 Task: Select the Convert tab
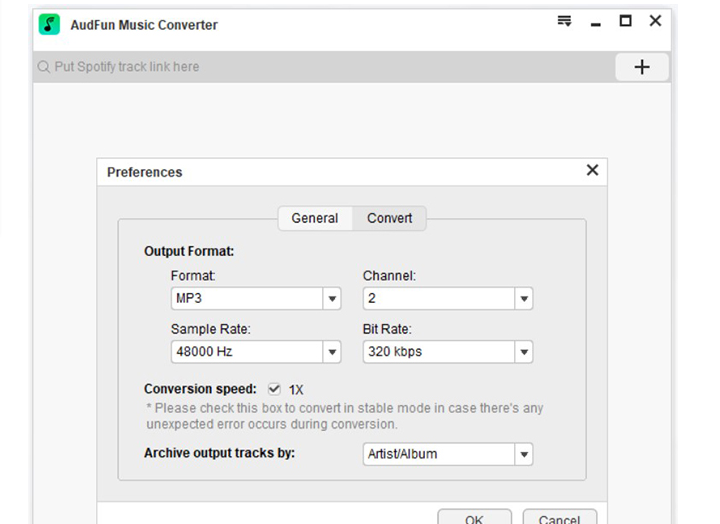coord(389,218)
